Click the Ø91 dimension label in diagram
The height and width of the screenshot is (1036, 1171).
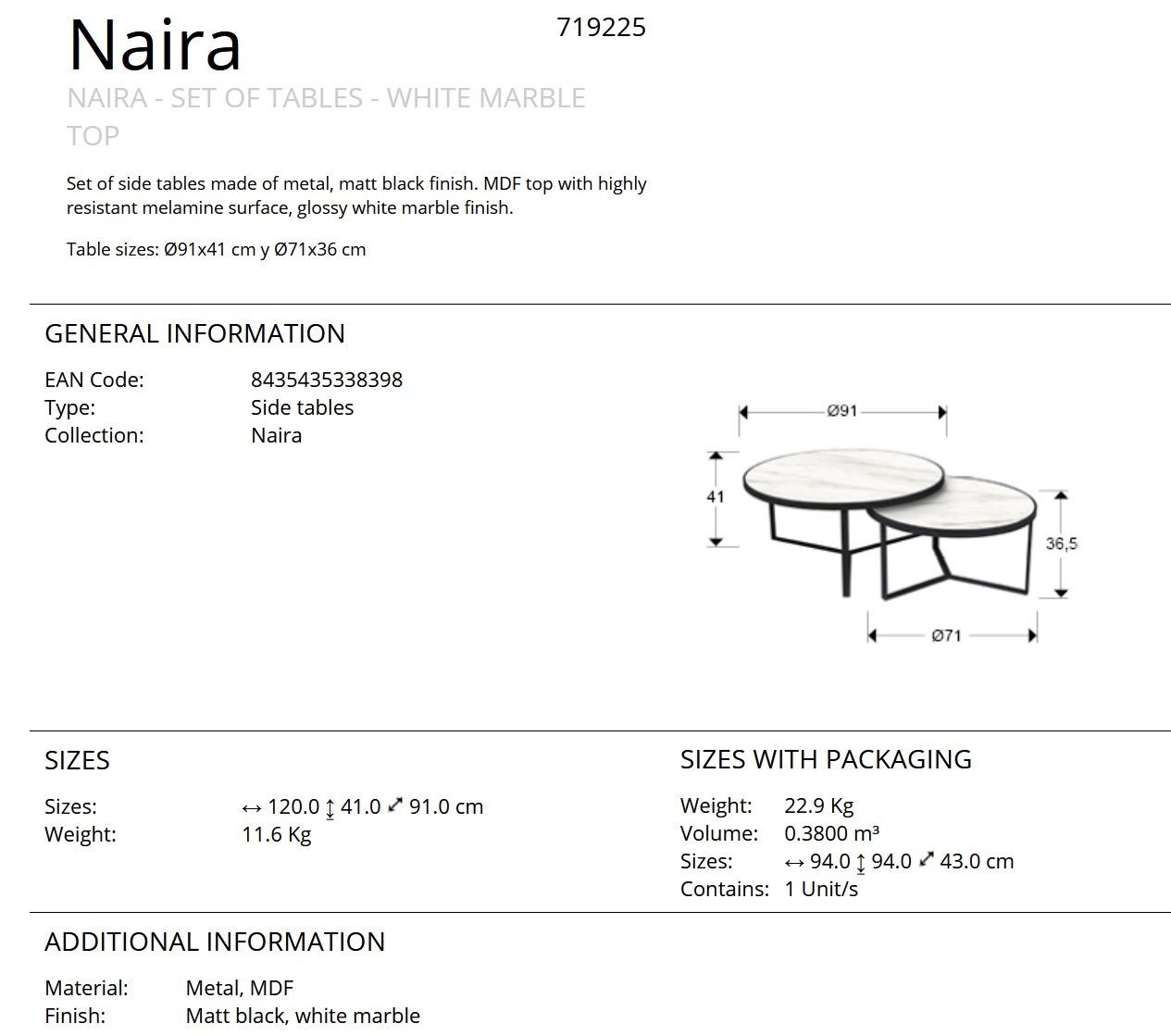tap(842, 411)
